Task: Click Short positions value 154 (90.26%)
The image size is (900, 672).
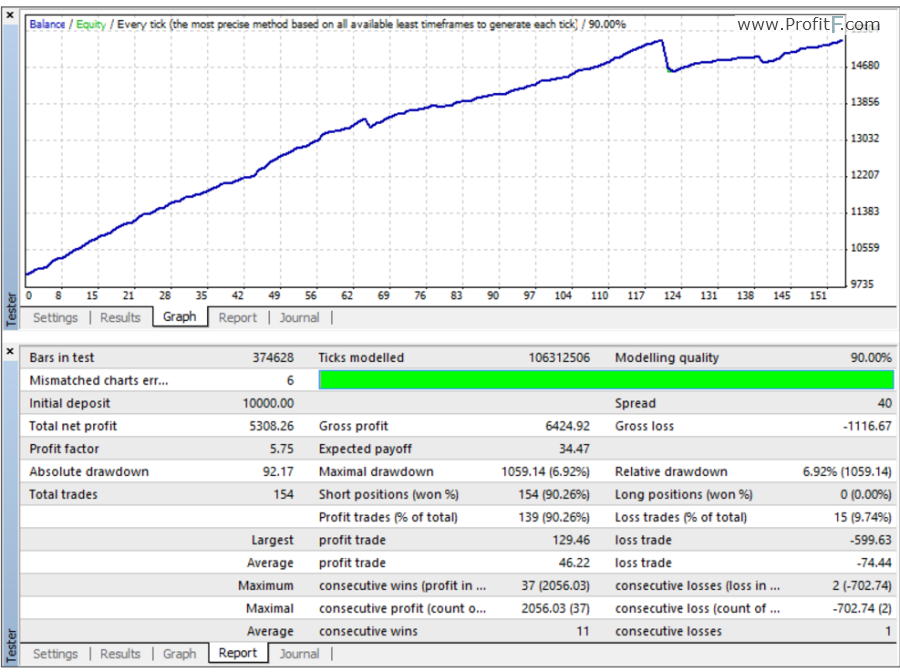Action: click(x=554, y=494)
